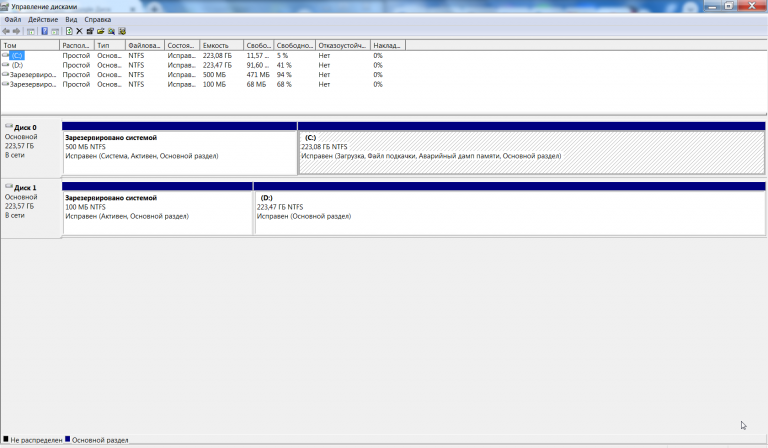Image resolution: width=768 pixels, height=448 pixels.
Task: Select the (C:) 223,08 ГБ partition block
Action: point(531,148)
